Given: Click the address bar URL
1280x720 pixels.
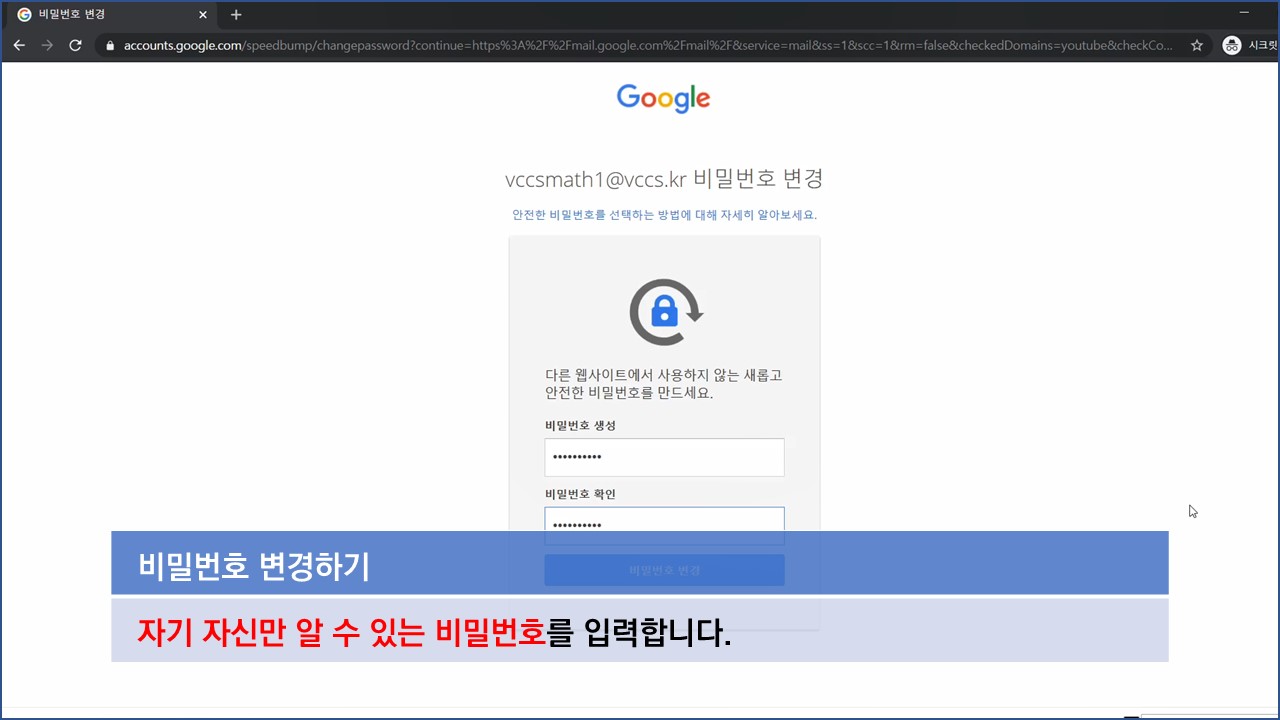Looking at the screenshot, I should pyautogui.click(x=647, y=45).
